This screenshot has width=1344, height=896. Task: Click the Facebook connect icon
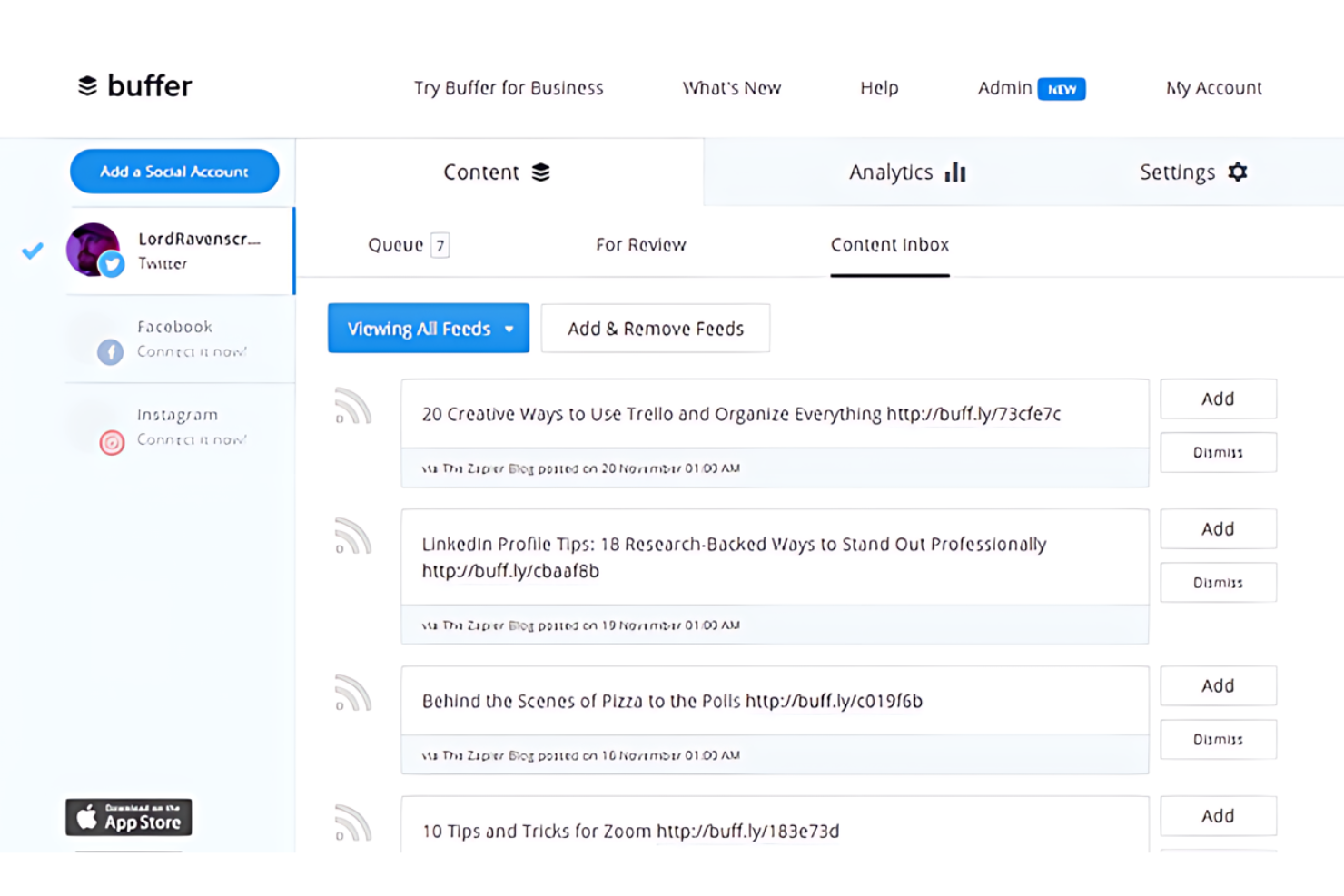point(110,351)
